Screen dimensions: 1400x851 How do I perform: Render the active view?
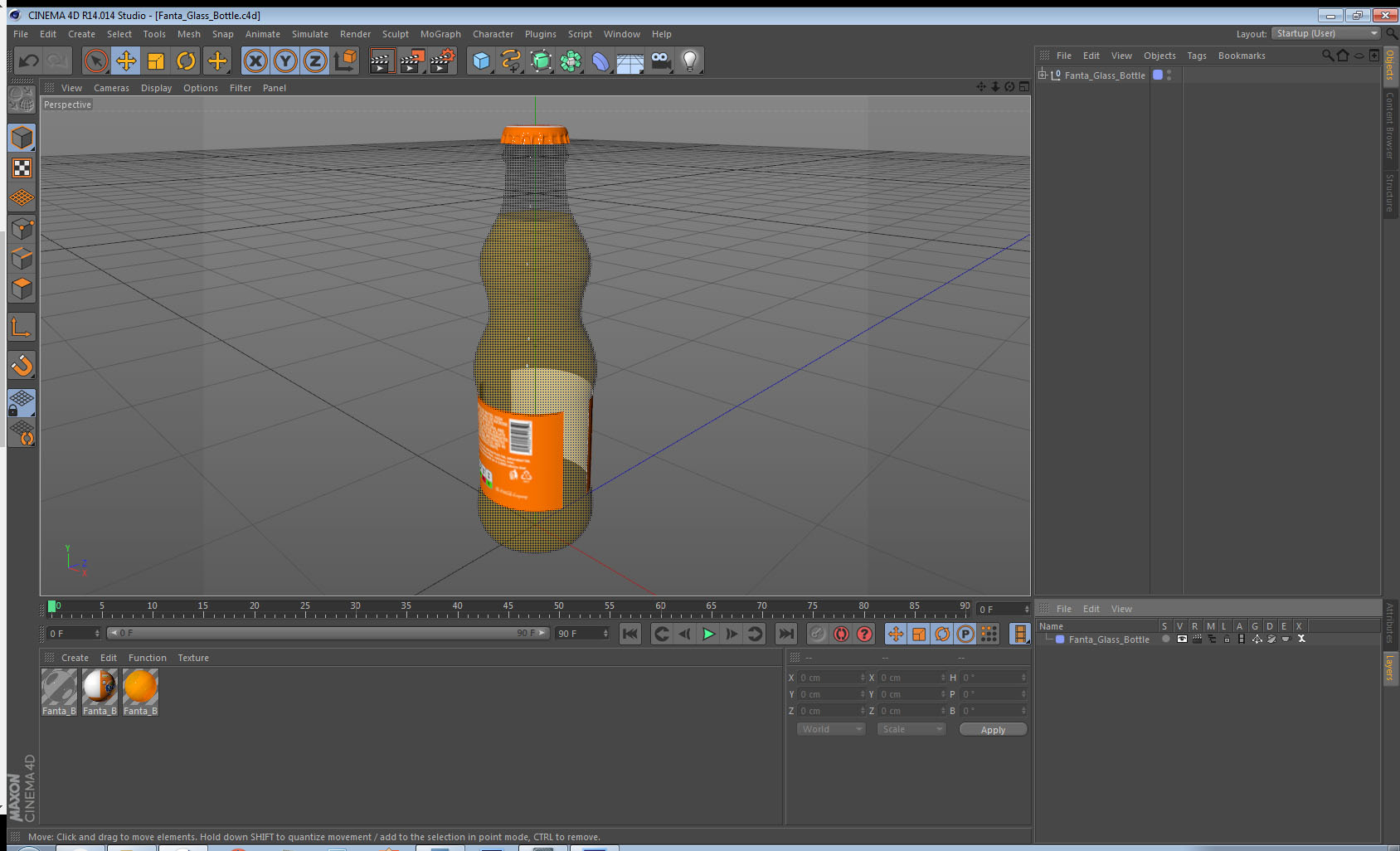381,61
